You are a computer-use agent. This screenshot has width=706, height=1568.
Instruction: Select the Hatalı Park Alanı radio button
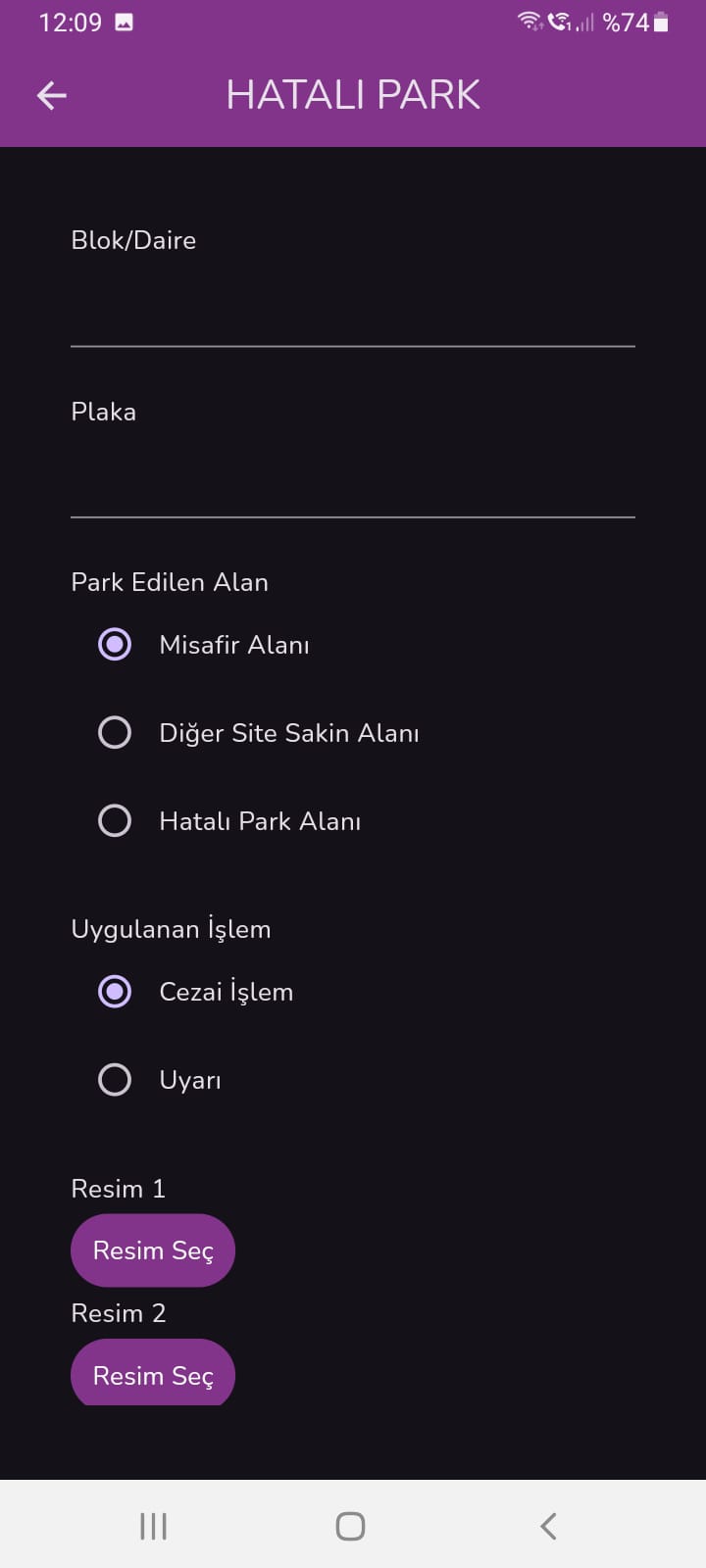point(115,821)
